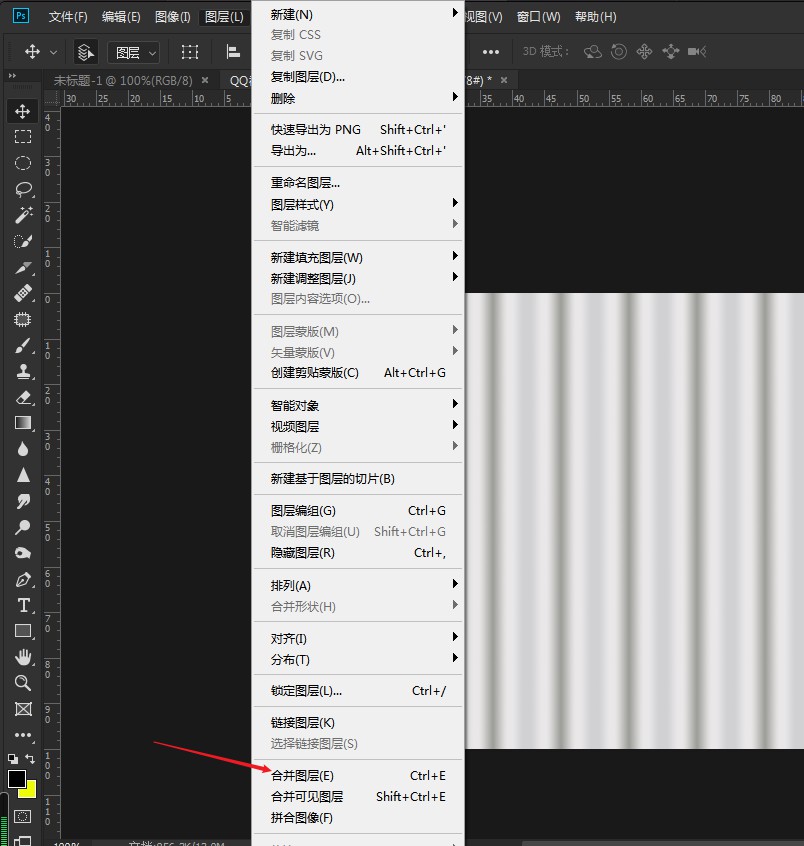Open the black foreground color swatch
The width and height of the screenshot is (804, 846).
point(16,779)
